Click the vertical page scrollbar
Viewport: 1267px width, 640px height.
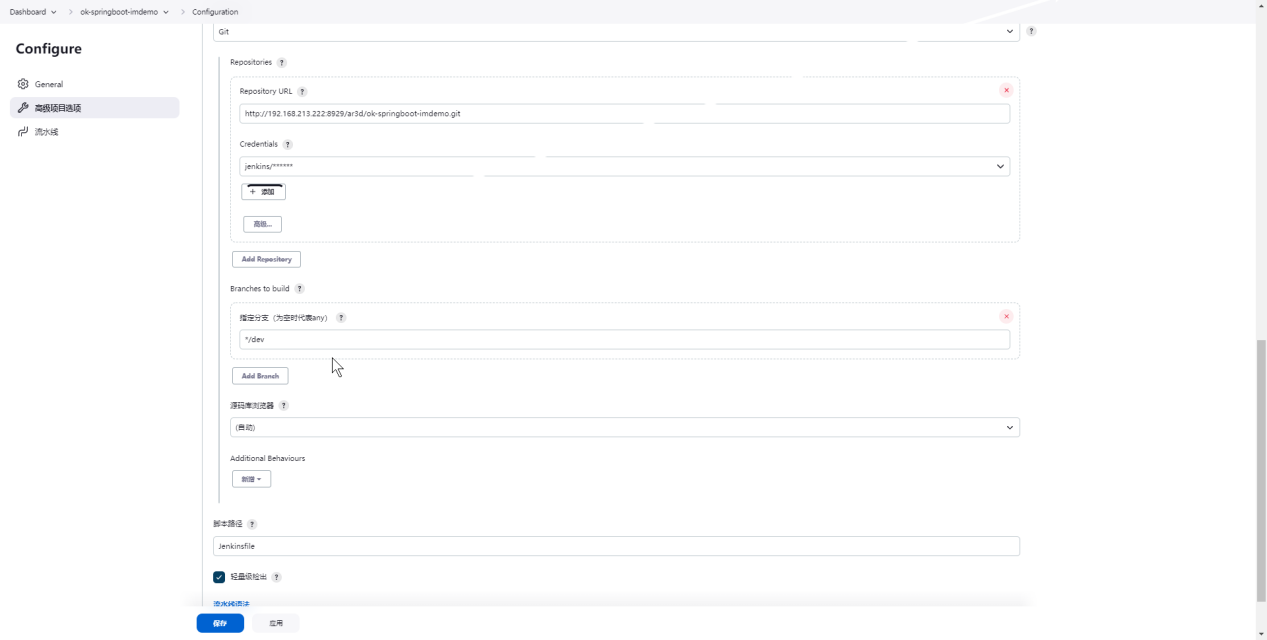click(1260, 470)
